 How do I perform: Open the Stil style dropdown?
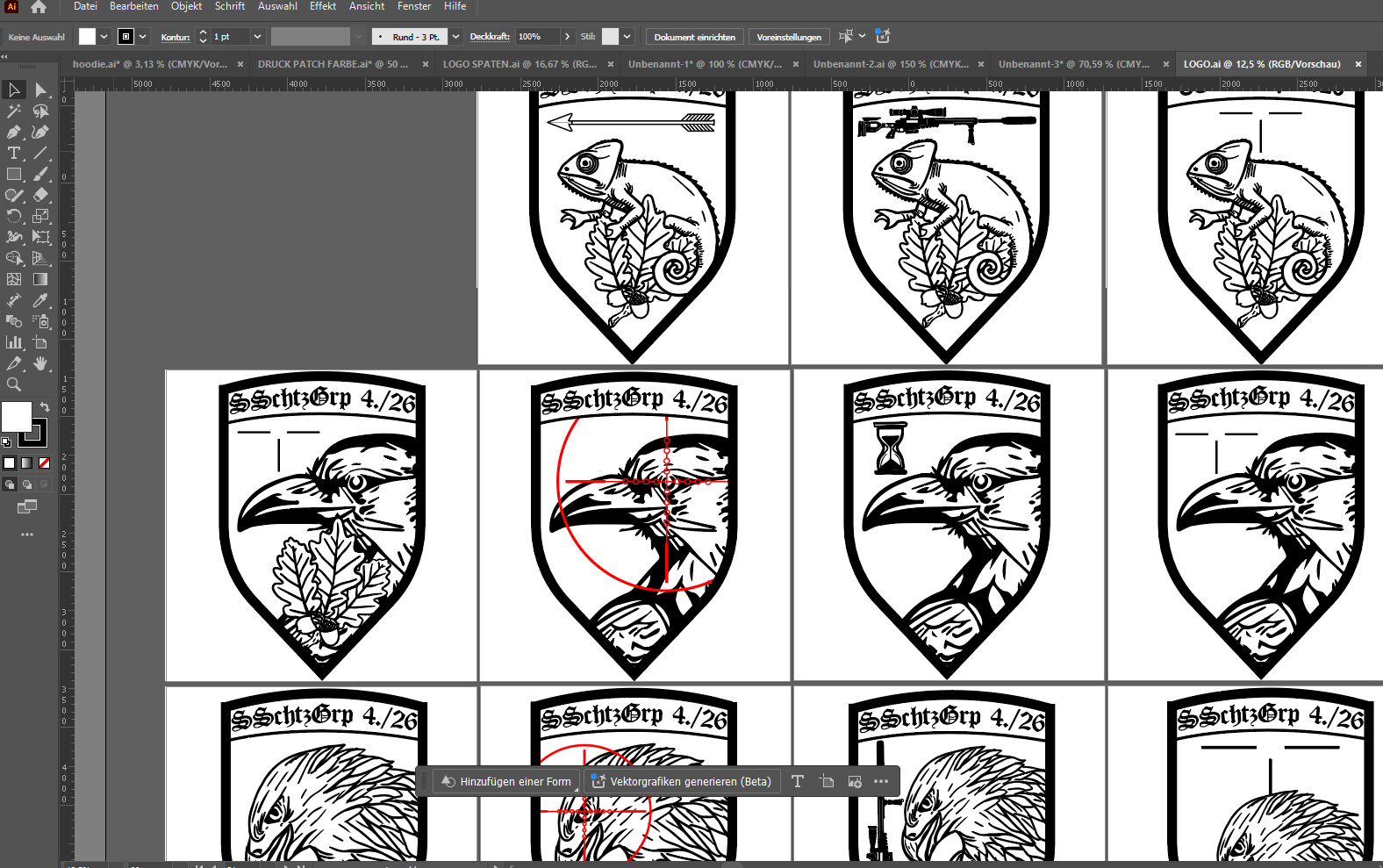point(627,37)
